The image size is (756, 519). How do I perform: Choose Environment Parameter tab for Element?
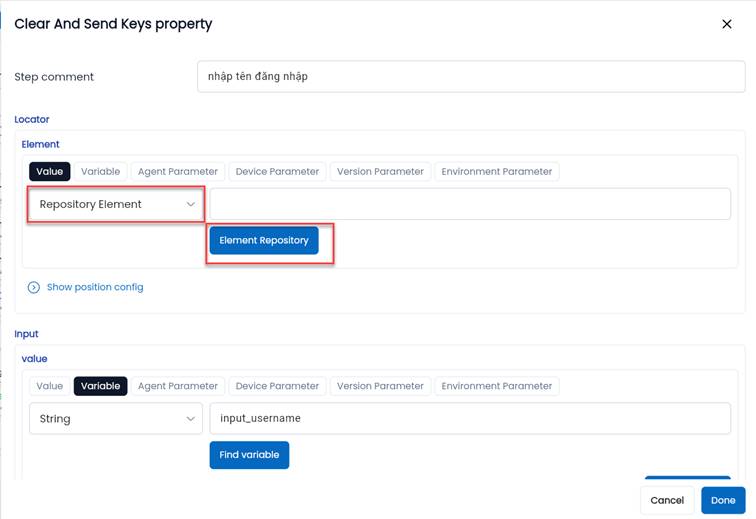coord(496,172)
